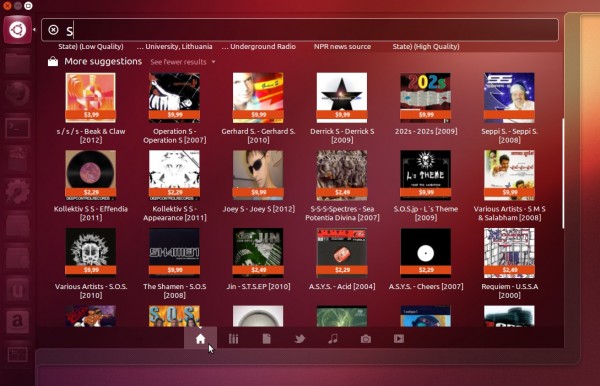Image resolution: width=600 pixels, height=386 pixels.
Task: Switch to the Applications lens
Action: [x=233, y=339]
